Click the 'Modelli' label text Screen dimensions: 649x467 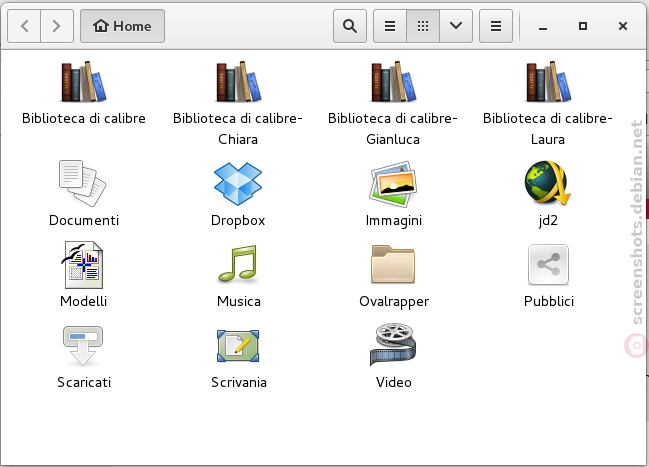84,301
